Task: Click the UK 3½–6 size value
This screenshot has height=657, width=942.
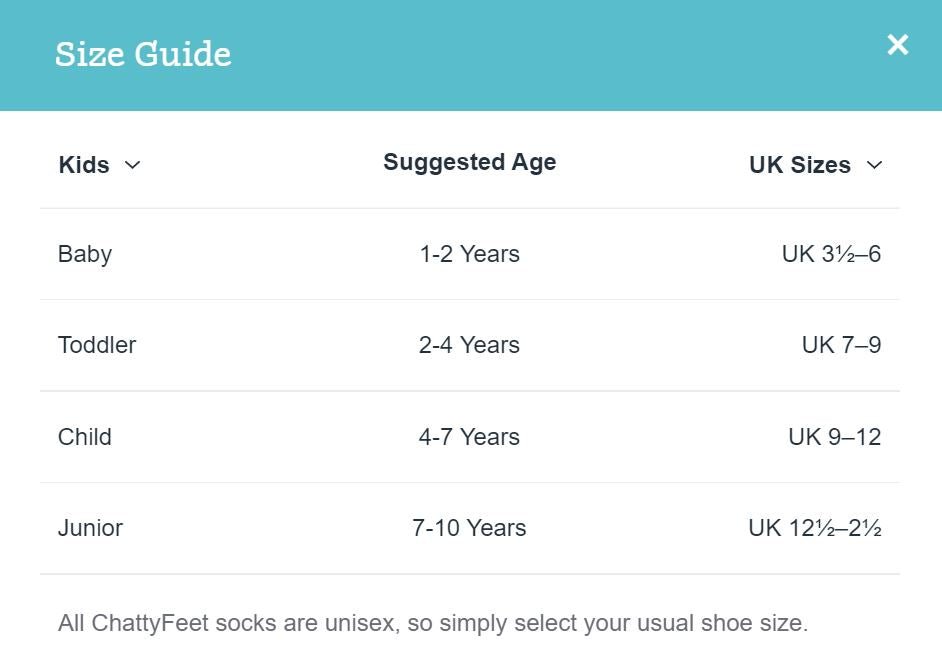Action: coord(831,254)
